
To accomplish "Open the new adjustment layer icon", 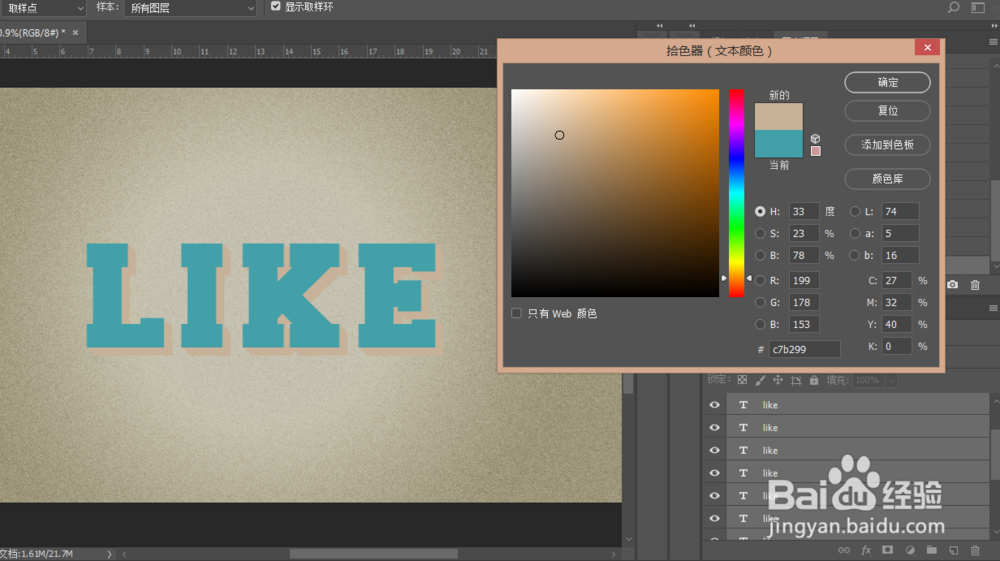I will coord(910,550).
